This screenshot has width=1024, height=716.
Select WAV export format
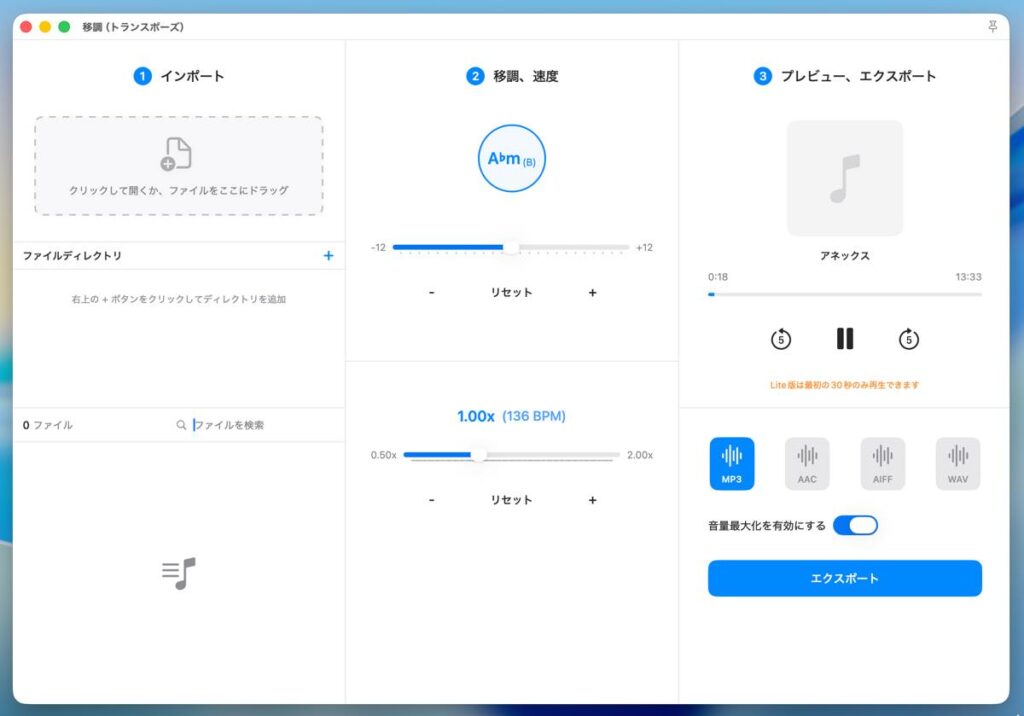coord(957,464)
